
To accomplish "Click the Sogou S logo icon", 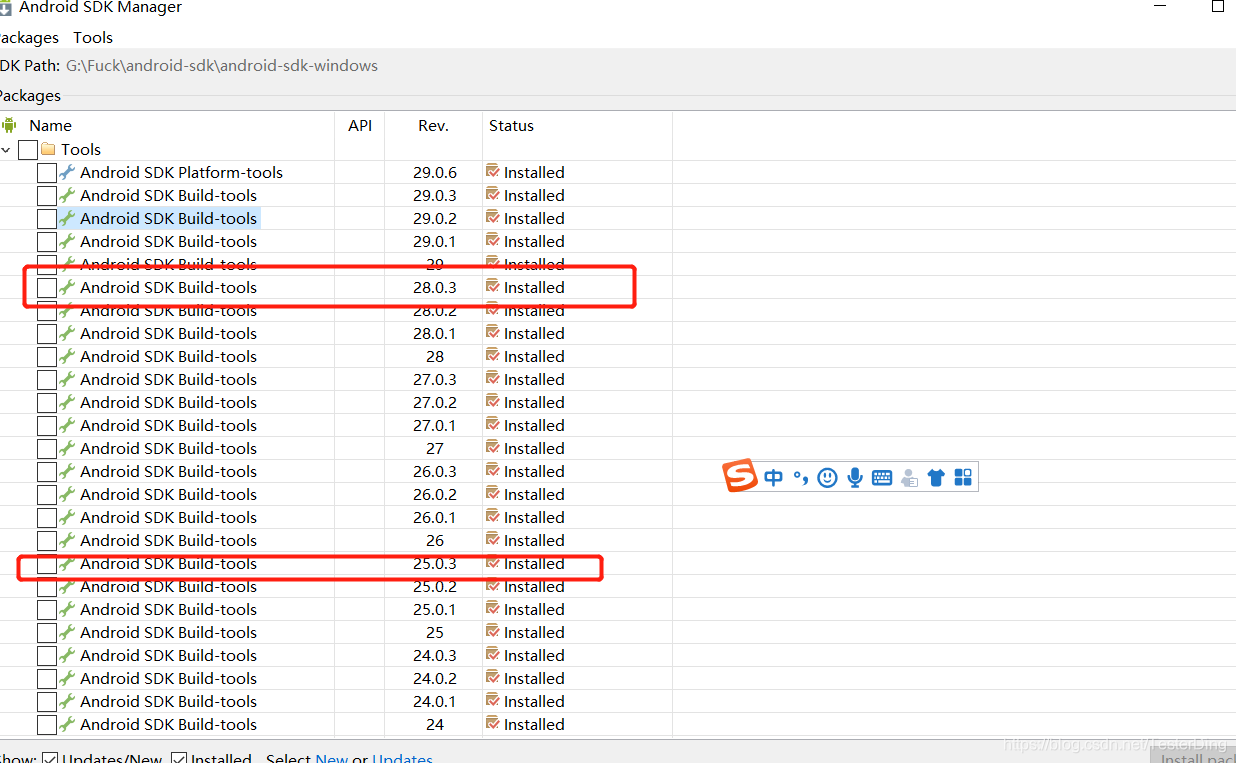I will [x=740, y=477].
